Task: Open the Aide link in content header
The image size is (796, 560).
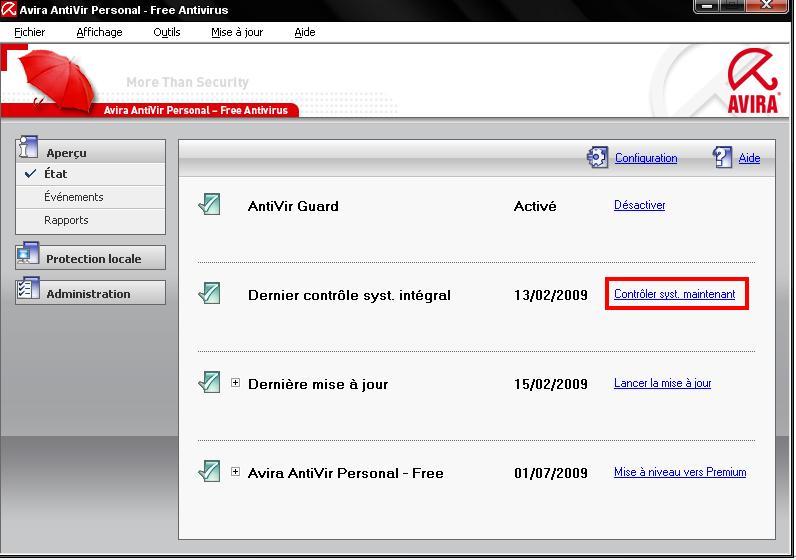Action: (x=749, y=158)
